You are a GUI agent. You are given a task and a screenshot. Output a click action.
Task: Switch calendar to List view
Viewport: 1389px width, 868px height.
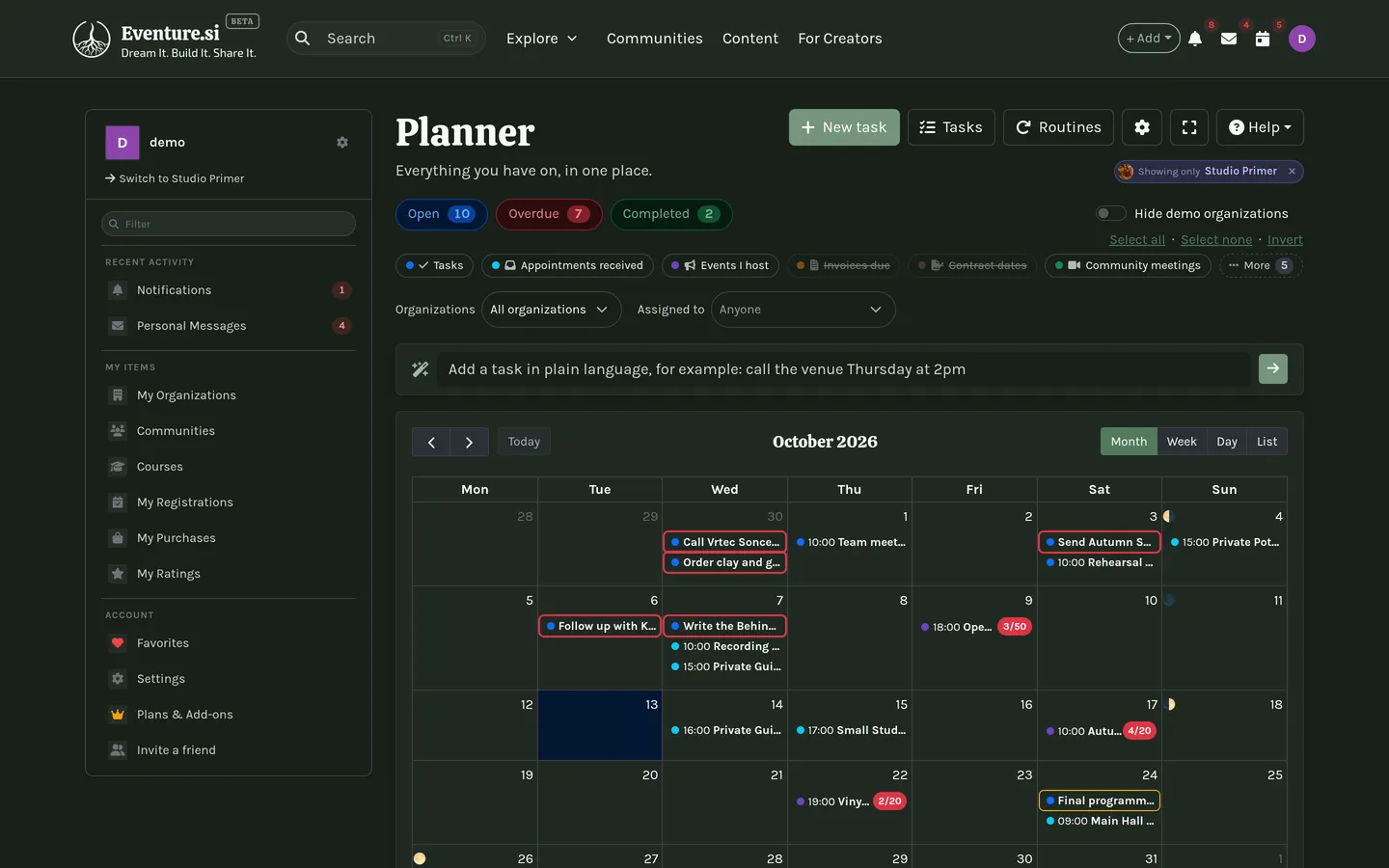coord(1267,442)
